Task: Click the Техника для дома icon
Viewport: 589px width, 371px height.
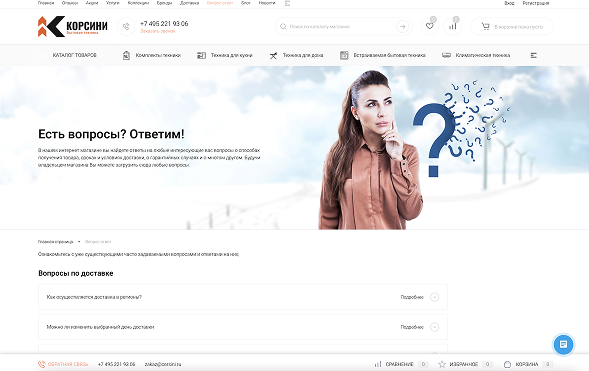Action: (x=273, y=55)
